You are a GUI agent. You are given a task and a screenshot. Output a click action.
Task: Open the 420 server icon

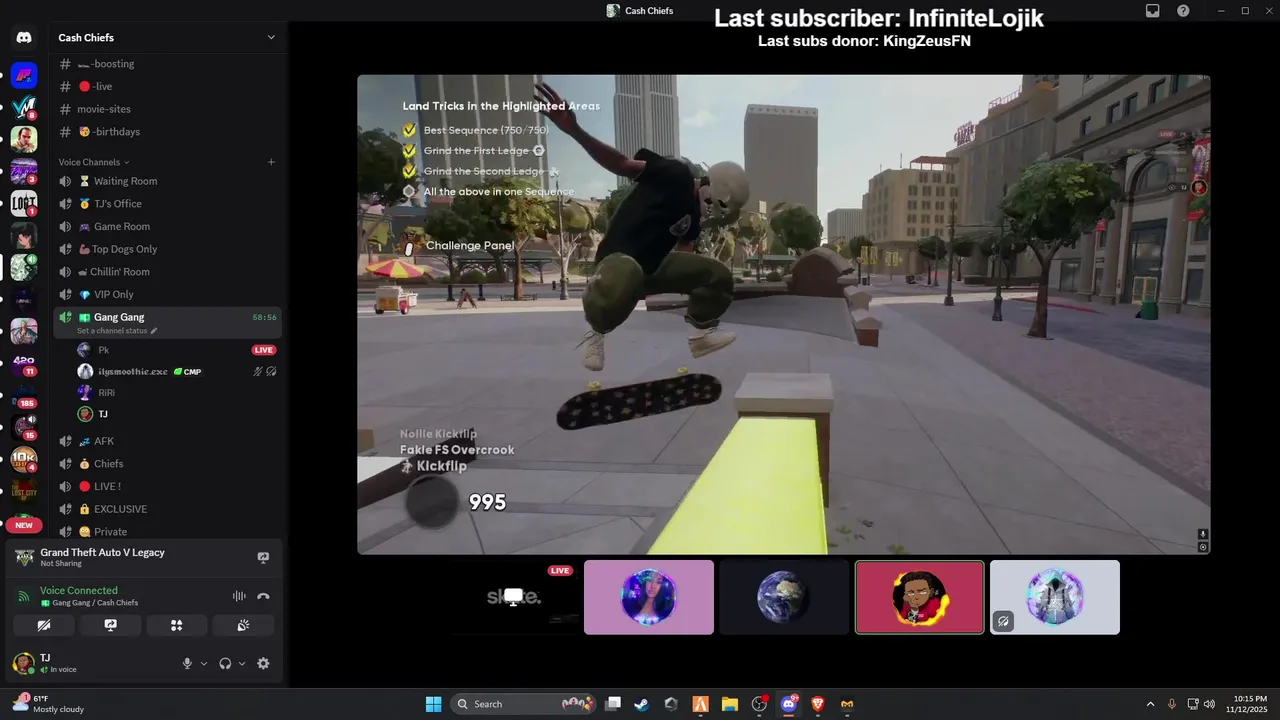pyautogui.click(x=24, y=363)
